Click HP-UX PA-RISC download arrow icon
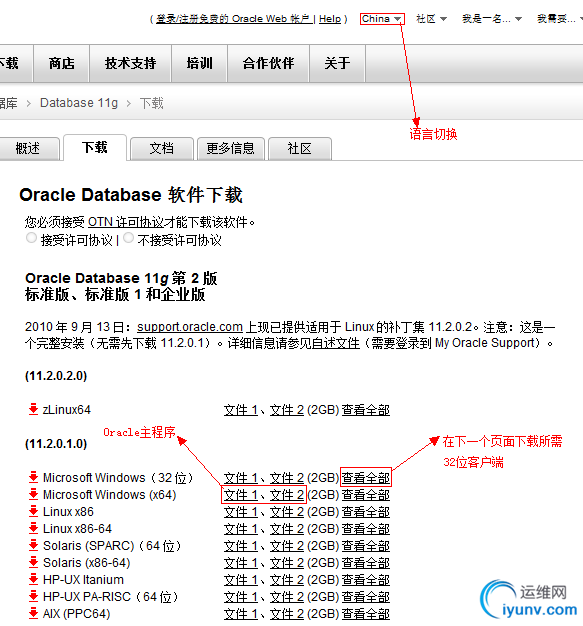Viewport: 583px width, 626px height. [34, 596]
